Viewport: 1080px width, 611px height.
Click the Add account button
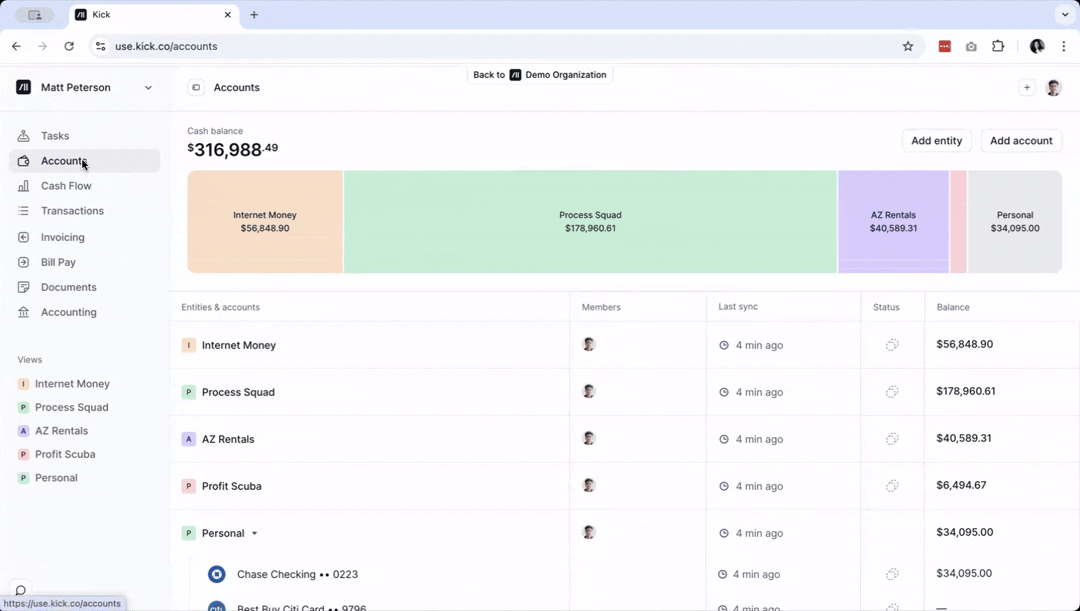(1021, 141)
